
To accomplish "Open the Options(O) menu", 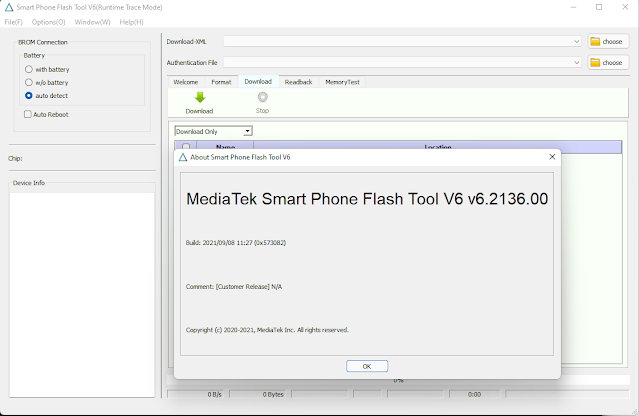I will tap(48, 22).
